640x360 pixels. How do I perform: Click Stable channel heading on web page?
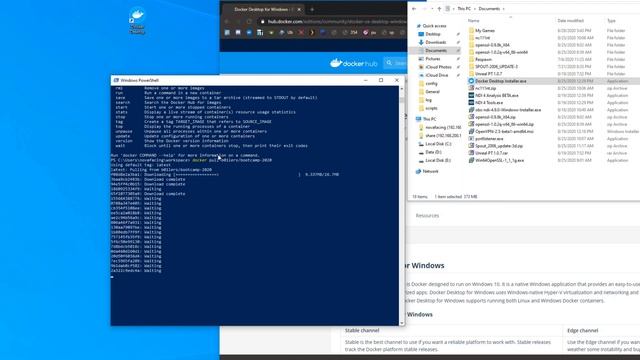coord(362,331)
